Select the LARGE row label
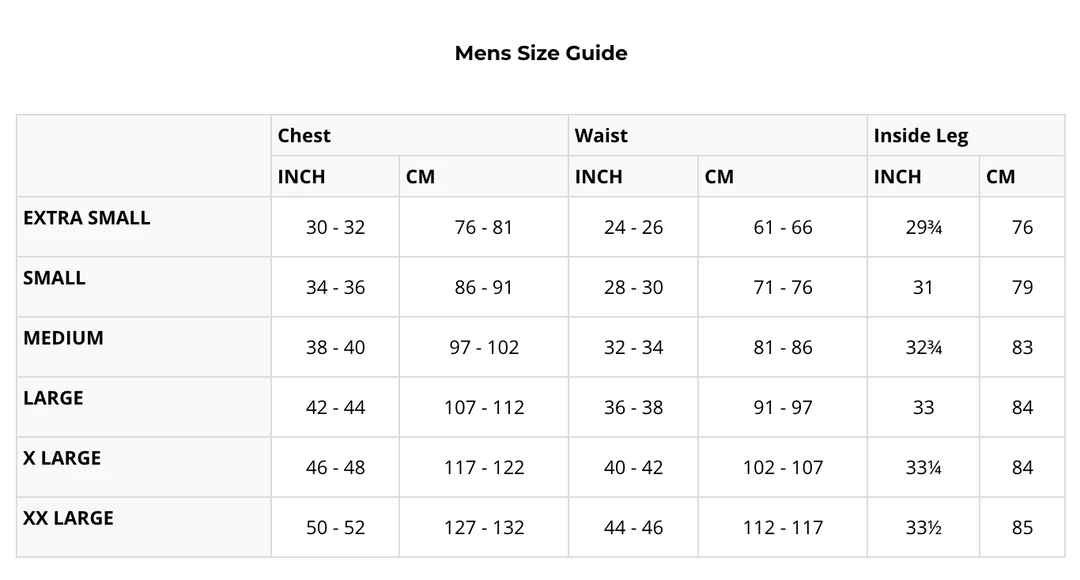 [53, 398]
